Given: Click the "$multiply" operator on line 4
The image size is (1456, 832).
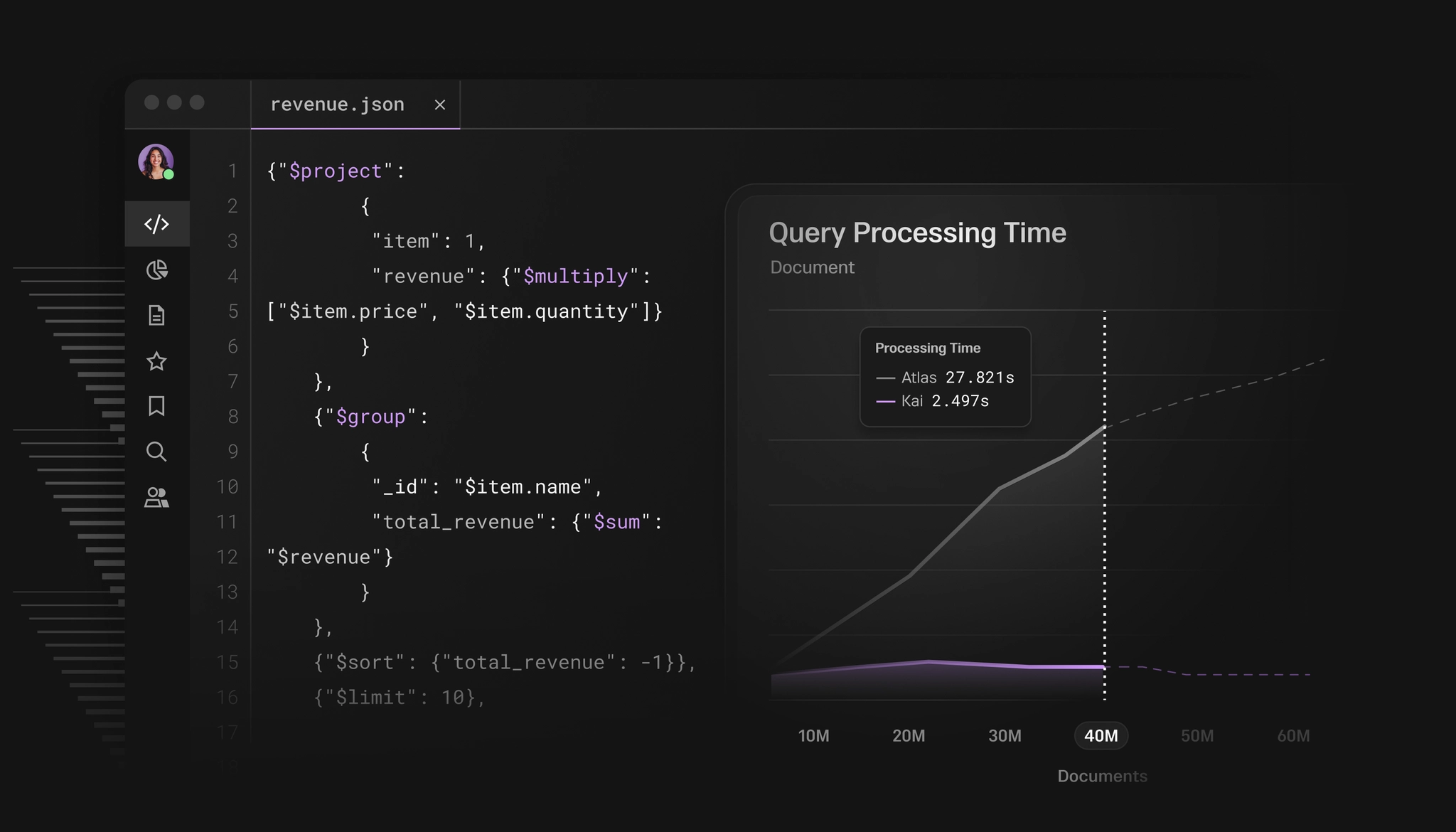Looking at the screenshot, I should [x=576, y=277].
